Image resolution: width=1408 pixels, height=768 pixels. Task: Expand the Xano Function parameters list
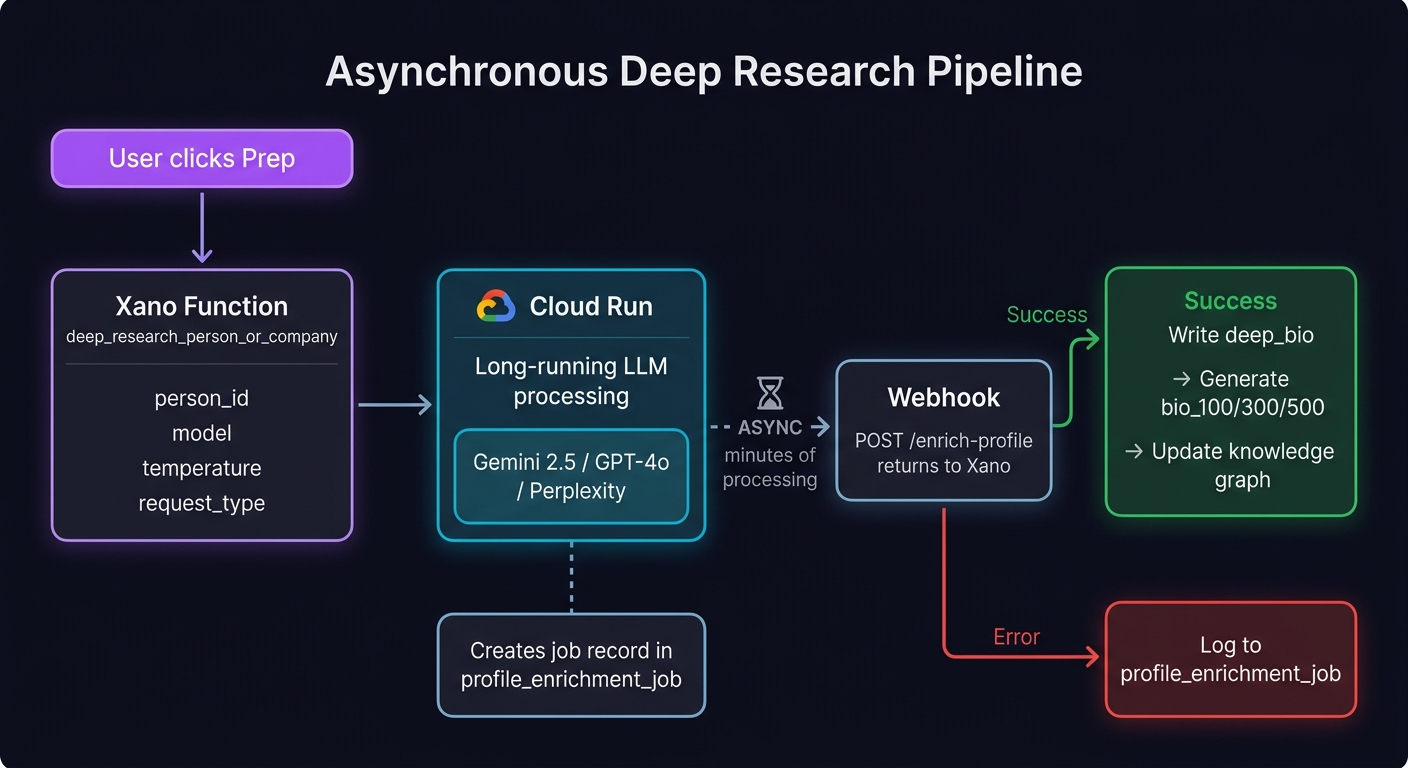[x=201, y=450]
